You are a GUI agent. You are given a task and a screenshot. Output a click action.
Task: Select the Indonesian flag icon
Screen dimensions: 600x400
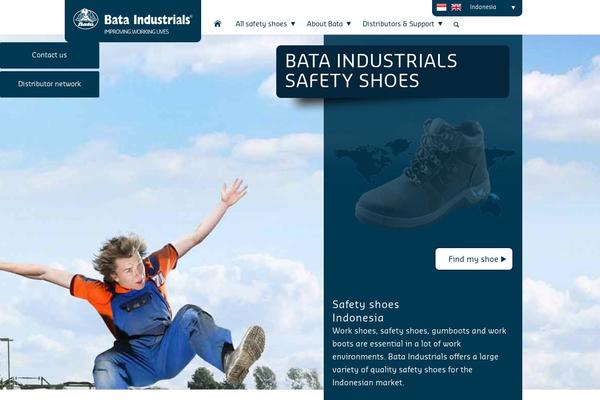point(441,7)
